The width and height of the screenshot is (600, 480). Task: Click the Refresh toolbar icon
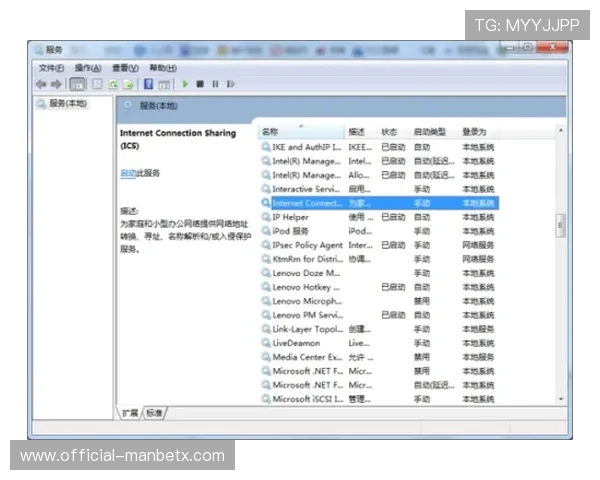[x=113, y=84]
